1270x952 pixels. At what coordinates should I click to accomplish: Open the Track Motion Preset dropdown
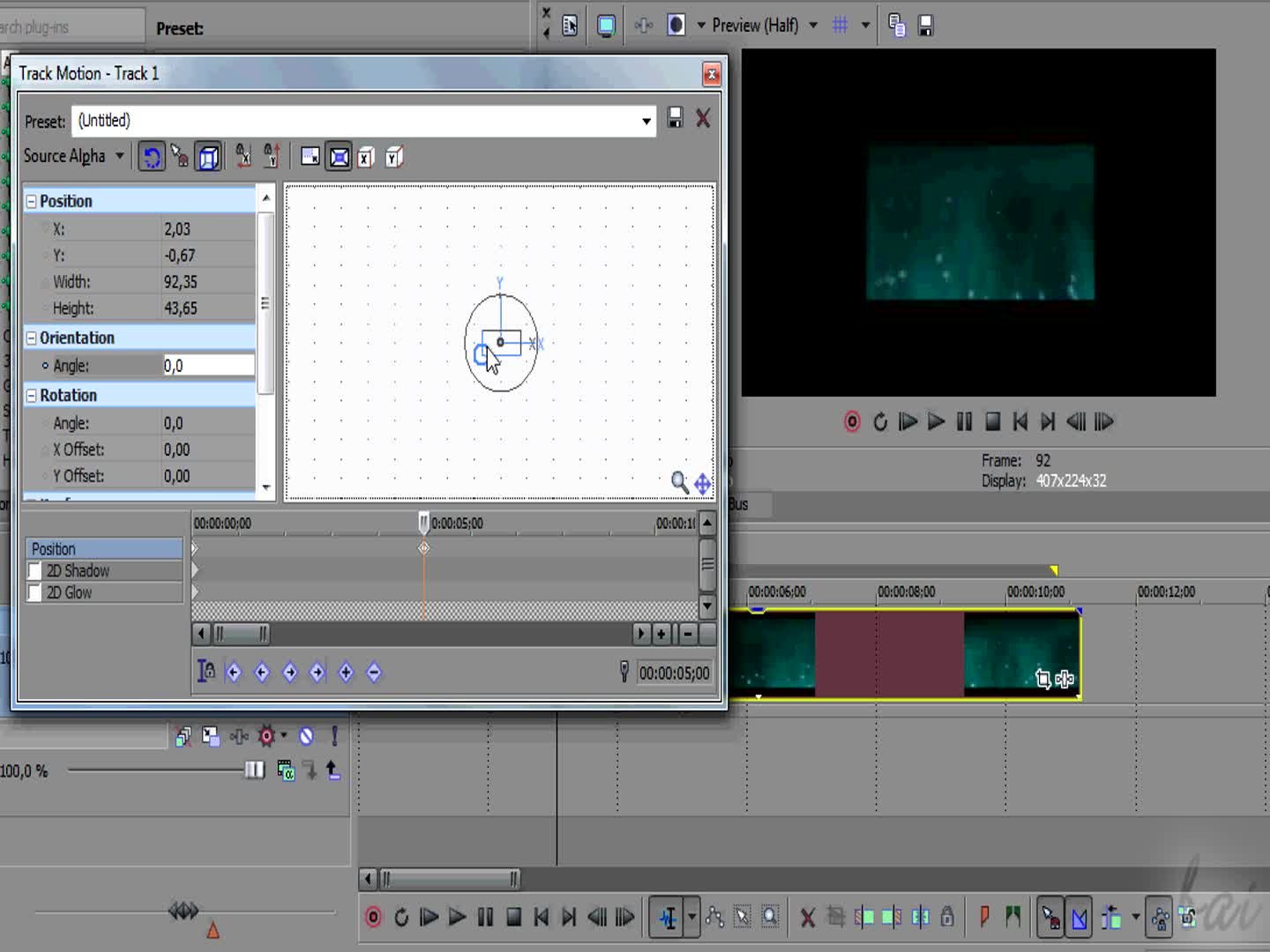(x=646, y=121)
